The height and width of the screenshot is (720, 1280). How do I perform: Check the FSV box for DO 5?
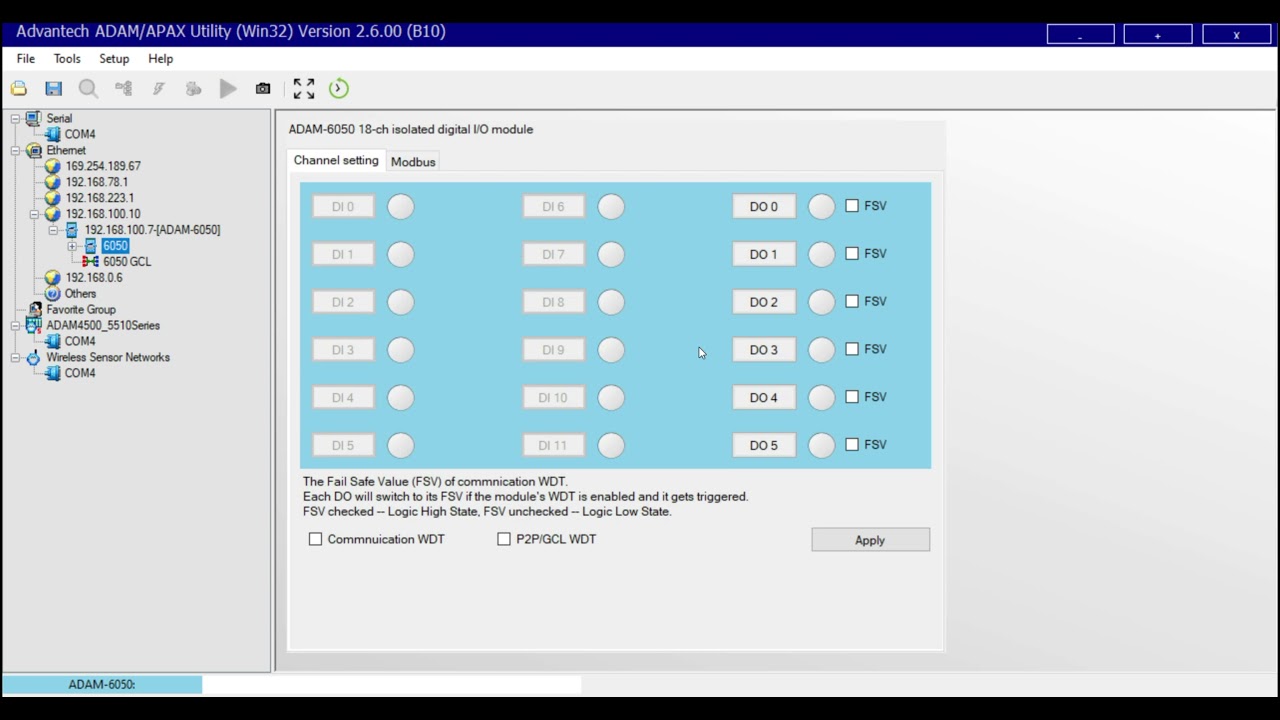coord(852,445)
